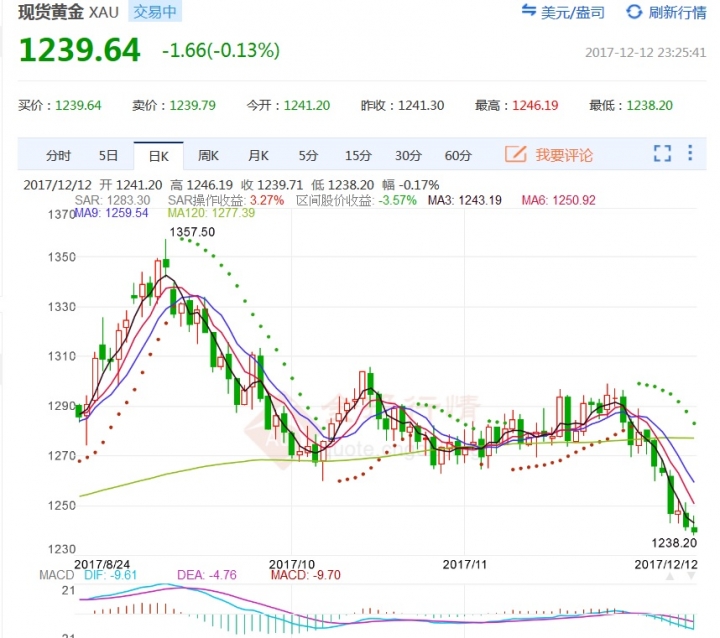Click the orange pencil comment icon

516,154
